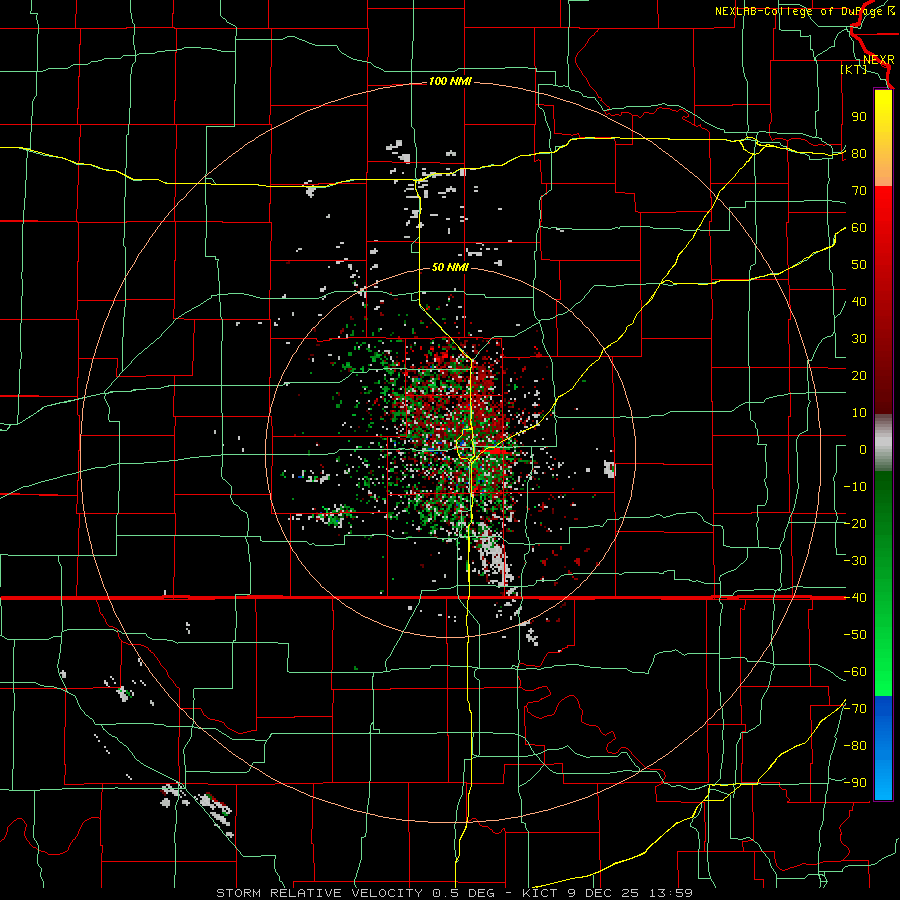
Task: Click the -30 velocity scale label
Action: point(855,561)
